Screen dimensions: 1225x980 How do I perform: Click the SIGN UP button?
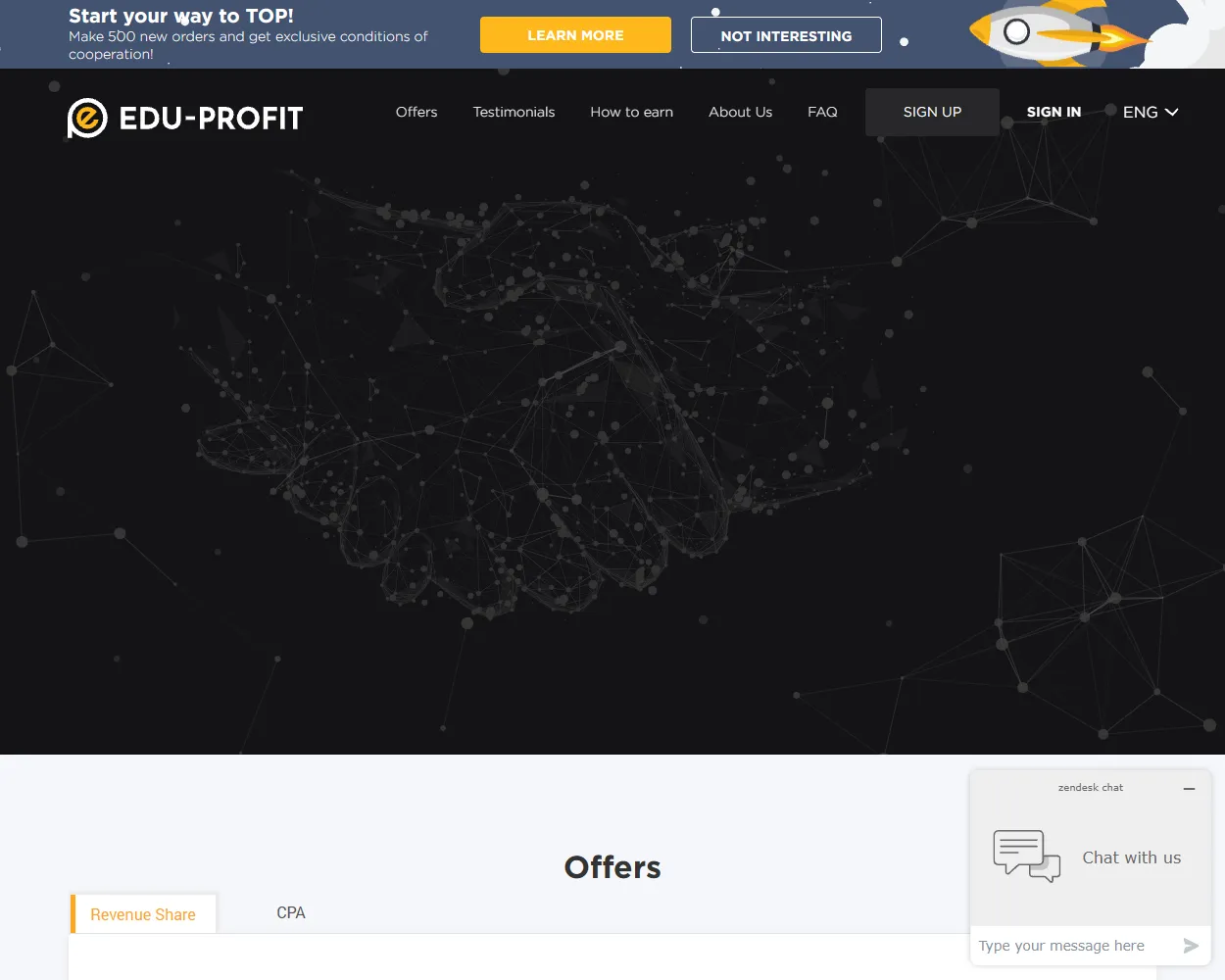pyautogui.click(x=931, y=112)
